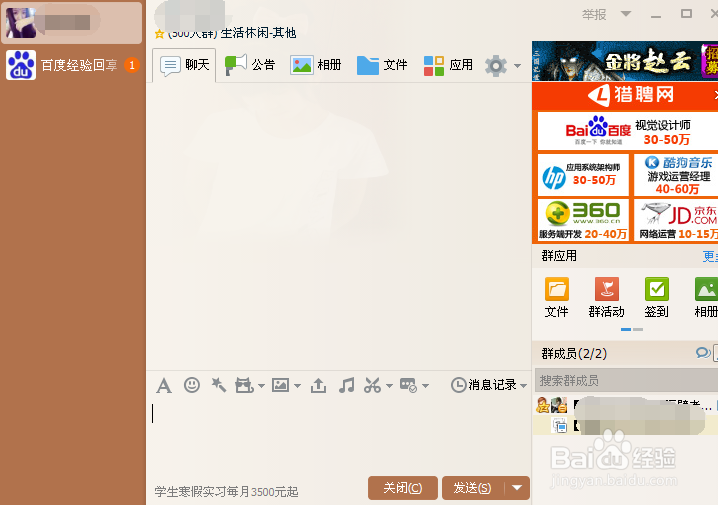Screen dimensions: 718x505
Task: Click the 更多 link in 群应用
Action: point(710,256)
